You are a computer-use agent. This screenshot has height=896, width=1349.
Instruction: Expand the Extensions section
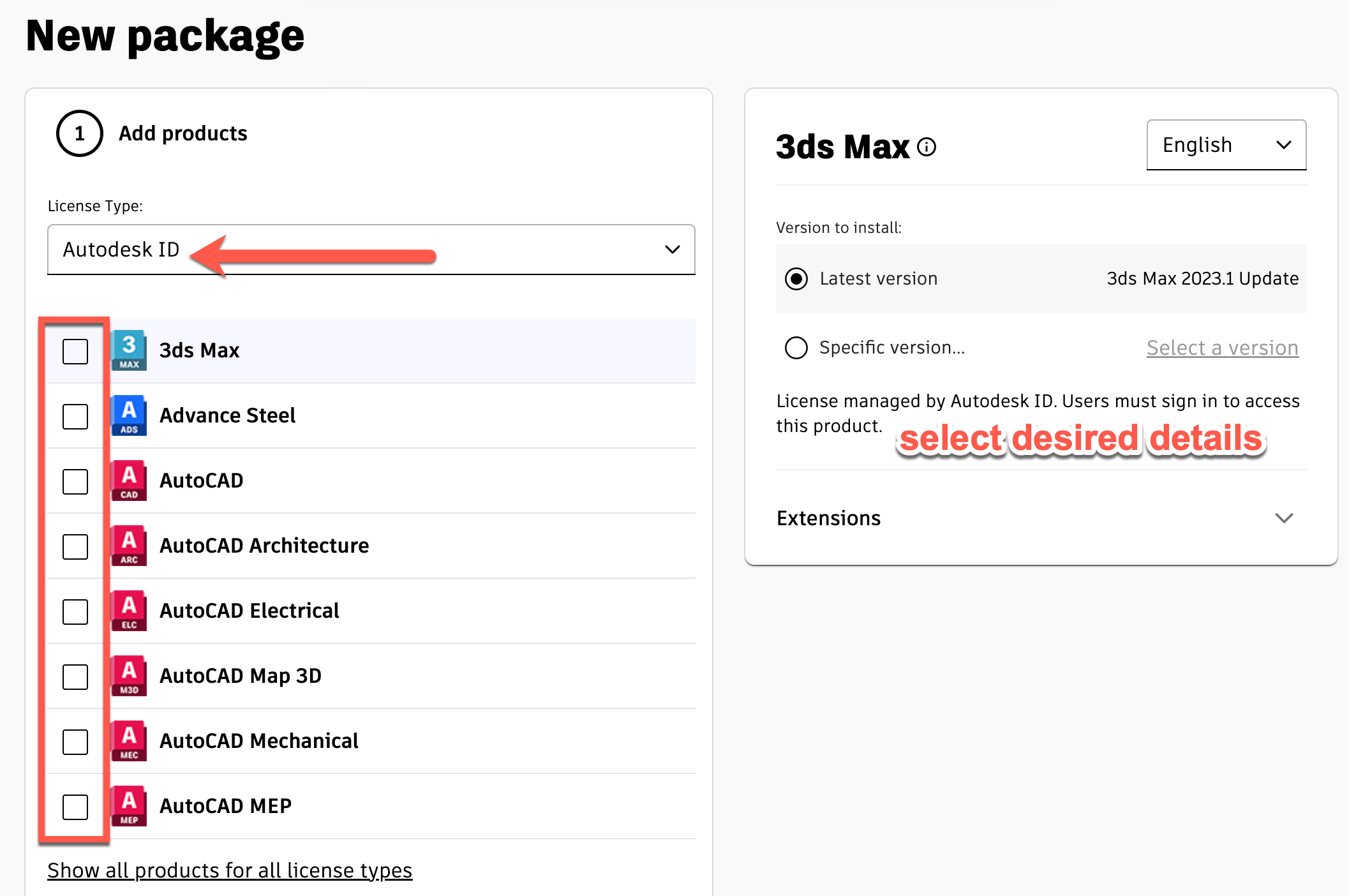click(1041, 518)
